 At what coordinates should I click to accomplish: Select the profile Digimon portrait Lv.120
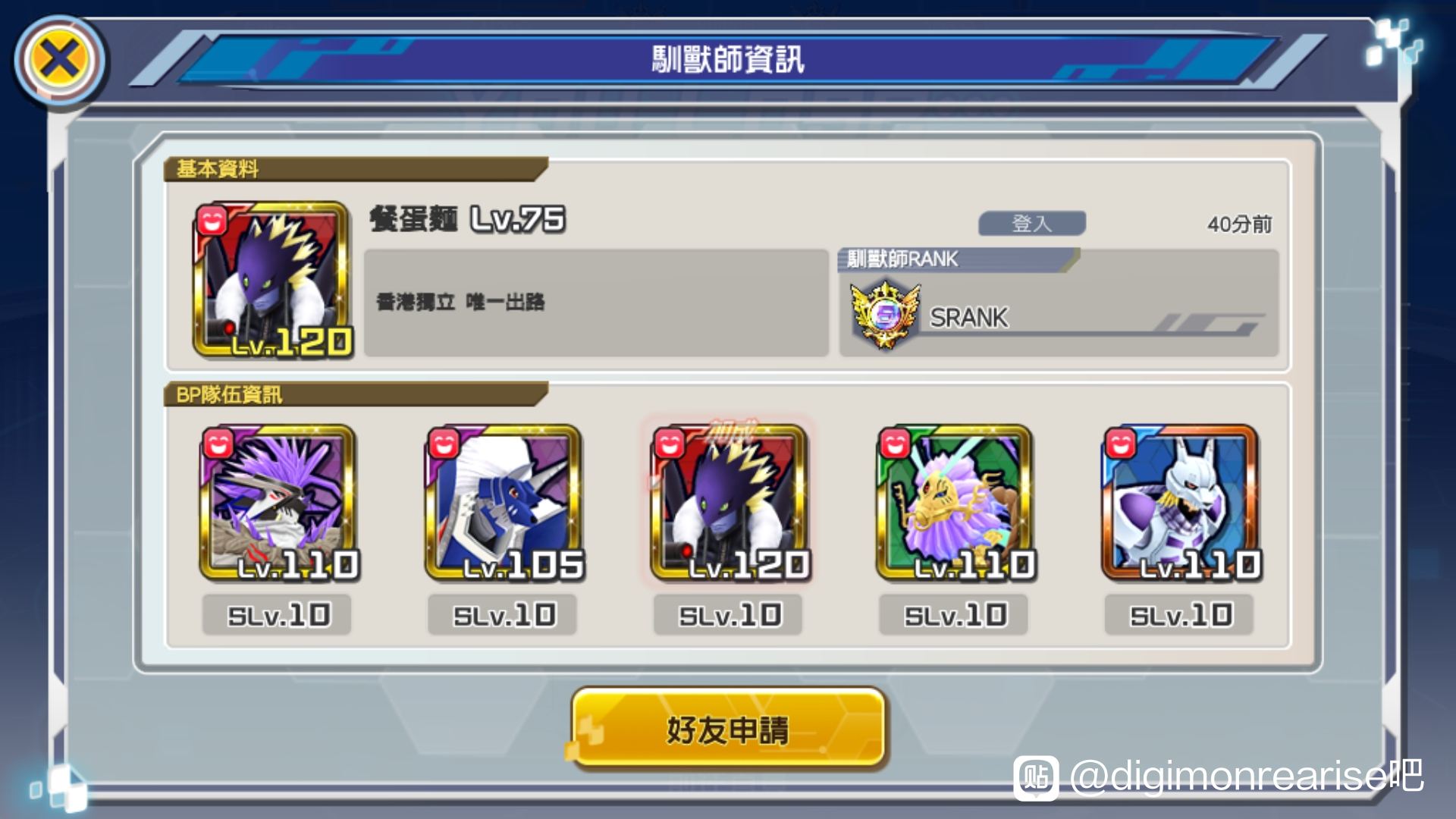pos(273,280)
